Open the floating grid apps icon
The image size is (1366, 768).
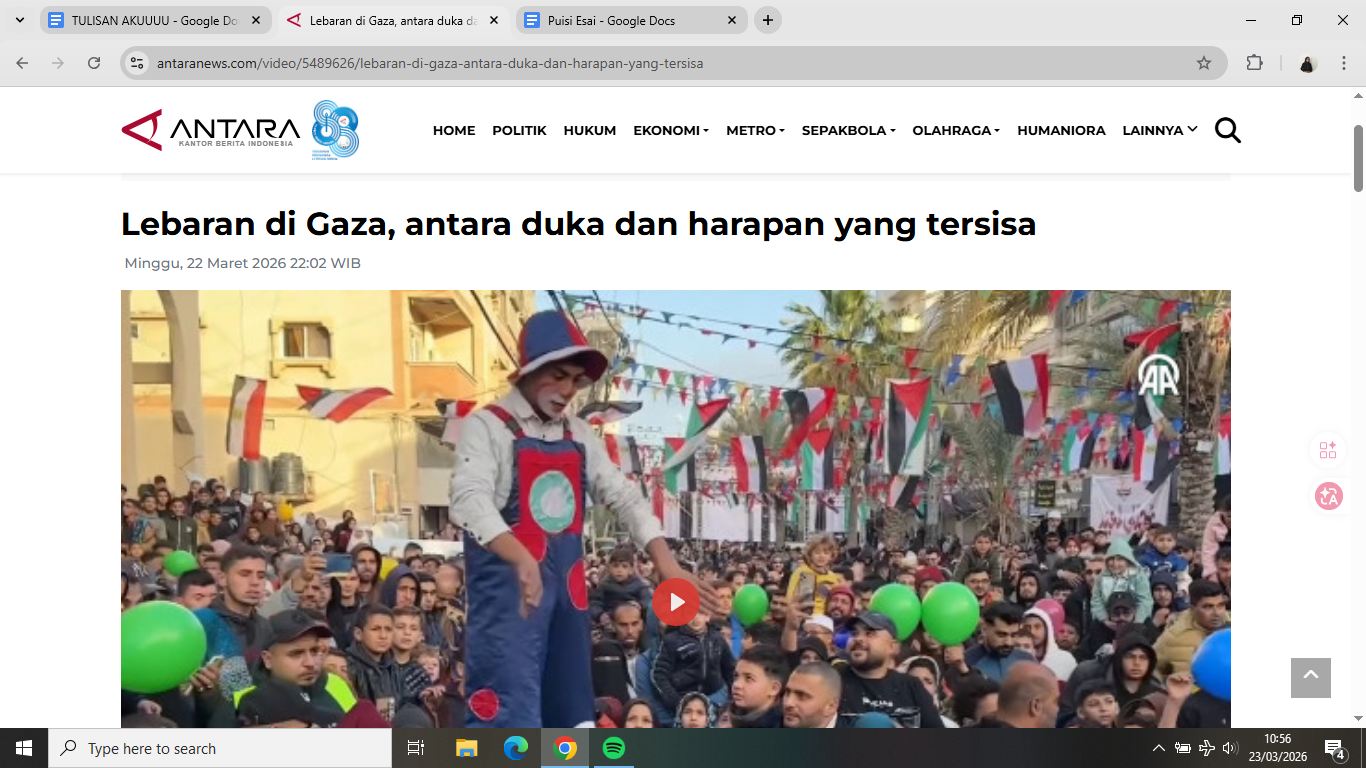click(1328, 450)
